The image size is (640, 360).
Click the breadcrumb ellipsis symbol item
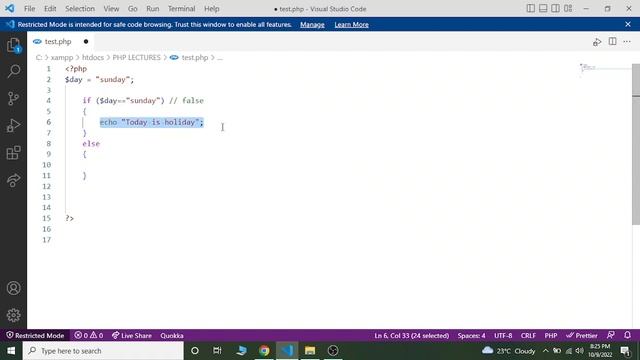tap(220, 58)
